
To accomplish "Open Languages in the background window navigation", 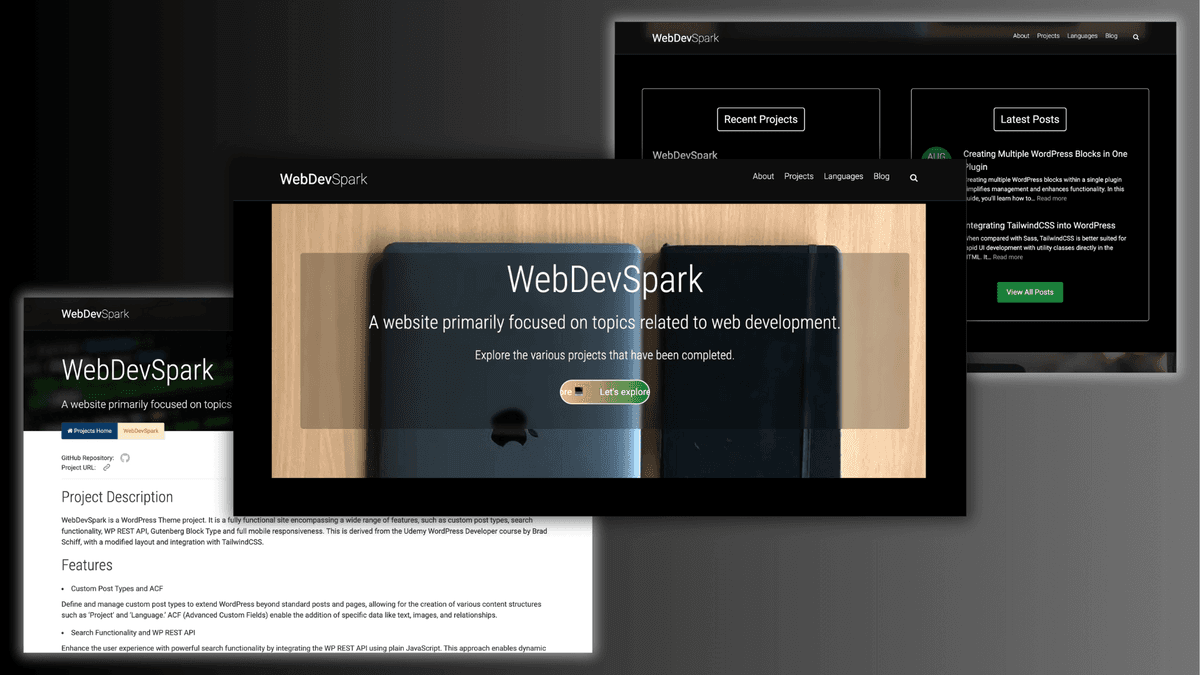I will pos(1082,36).
